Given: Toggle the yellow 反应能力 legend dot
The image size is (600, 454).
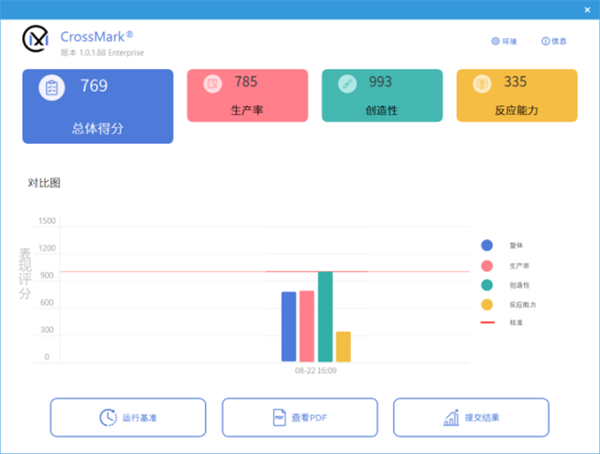Looking at the screenshot, I should tap(487, 305).
